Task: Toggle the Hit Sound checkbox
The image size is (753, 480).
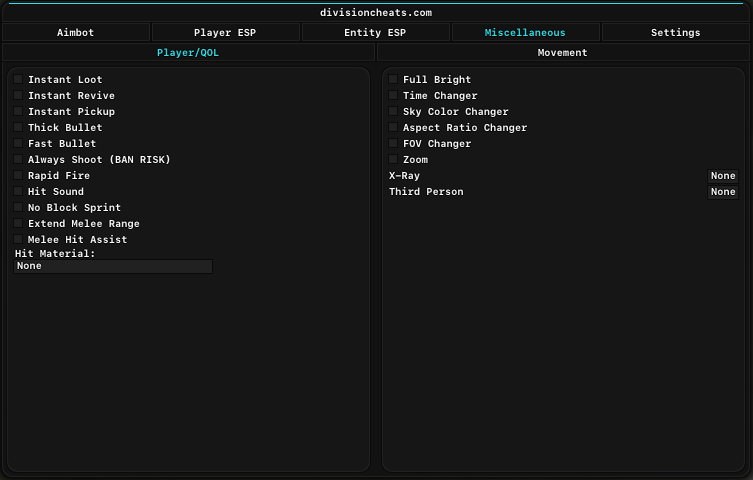Action: pyautogui.click(x=19, y=191)
